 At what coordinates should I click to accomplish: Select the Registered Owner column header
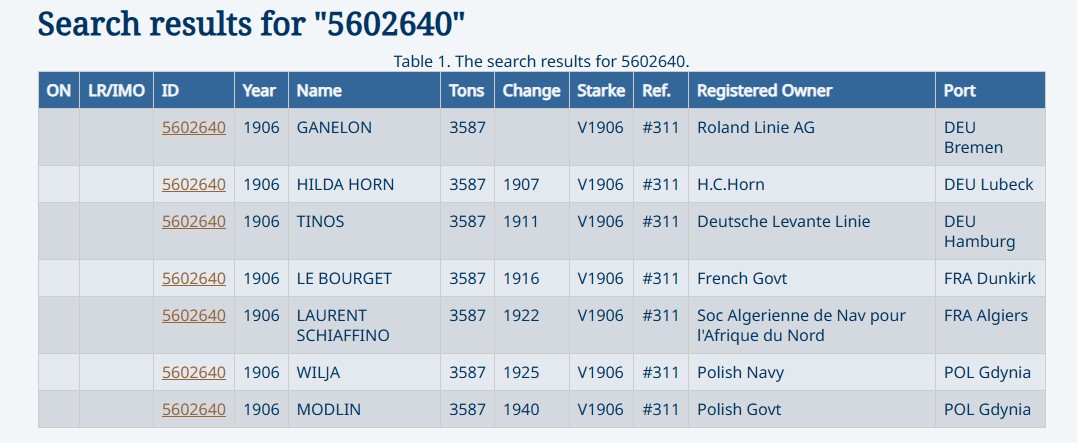(x=764, y=90)
